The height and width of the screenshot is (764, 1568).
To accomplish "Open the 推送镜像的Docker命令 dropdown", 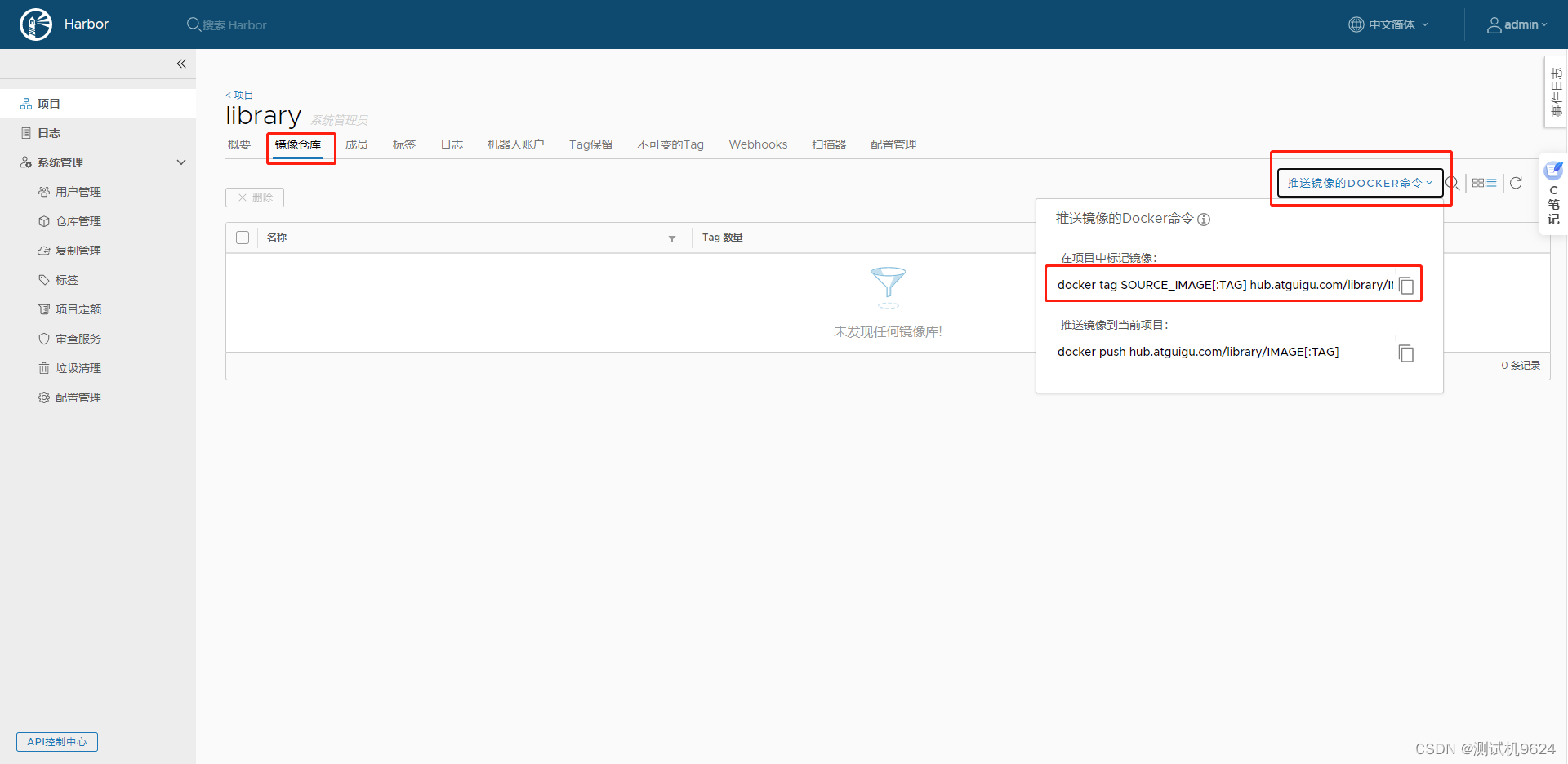I will coord(1360,183).
